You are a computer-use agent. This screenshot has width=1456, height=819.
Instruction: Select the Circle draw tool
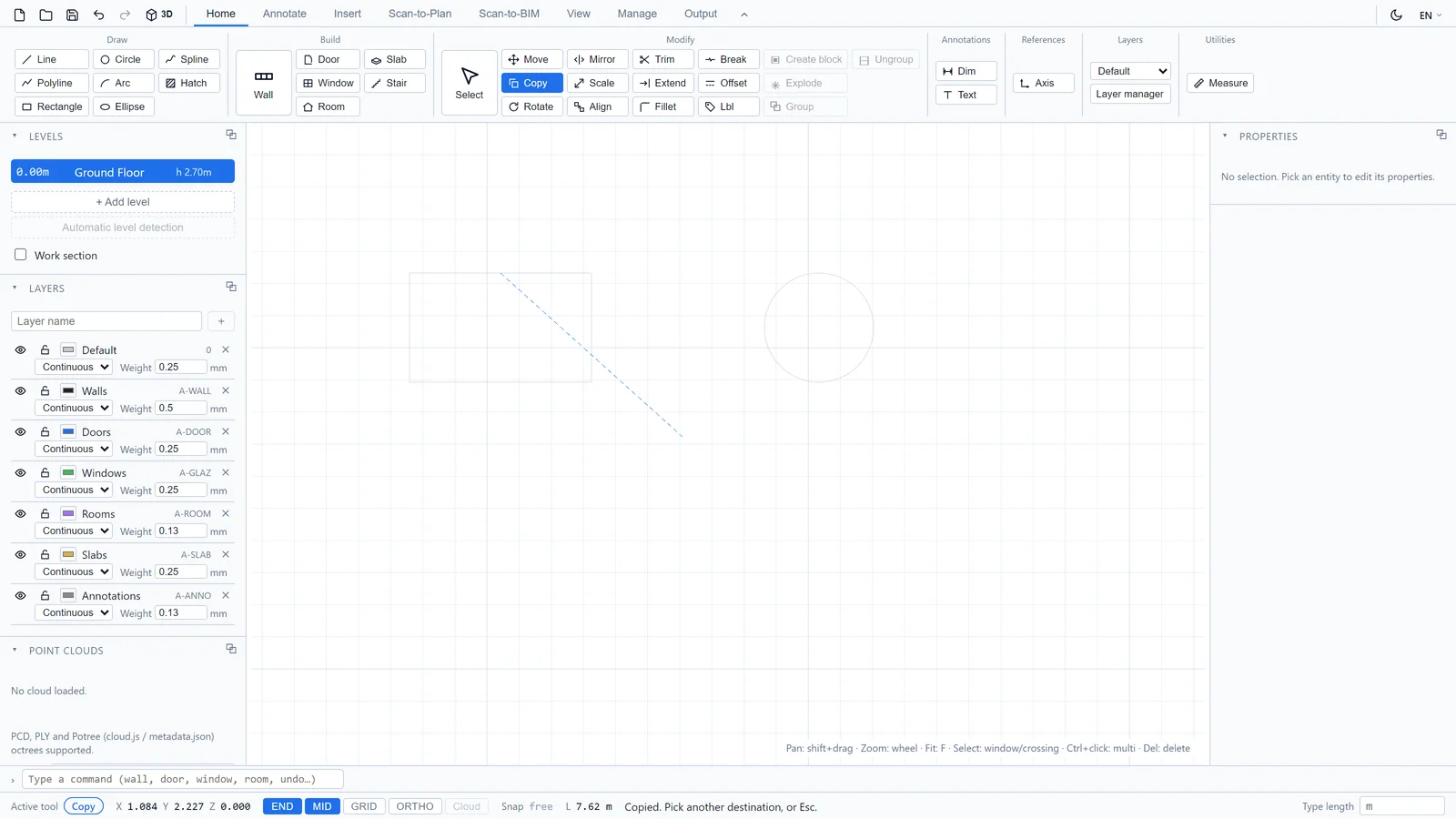pyautogui.click(x=123, y=59)
